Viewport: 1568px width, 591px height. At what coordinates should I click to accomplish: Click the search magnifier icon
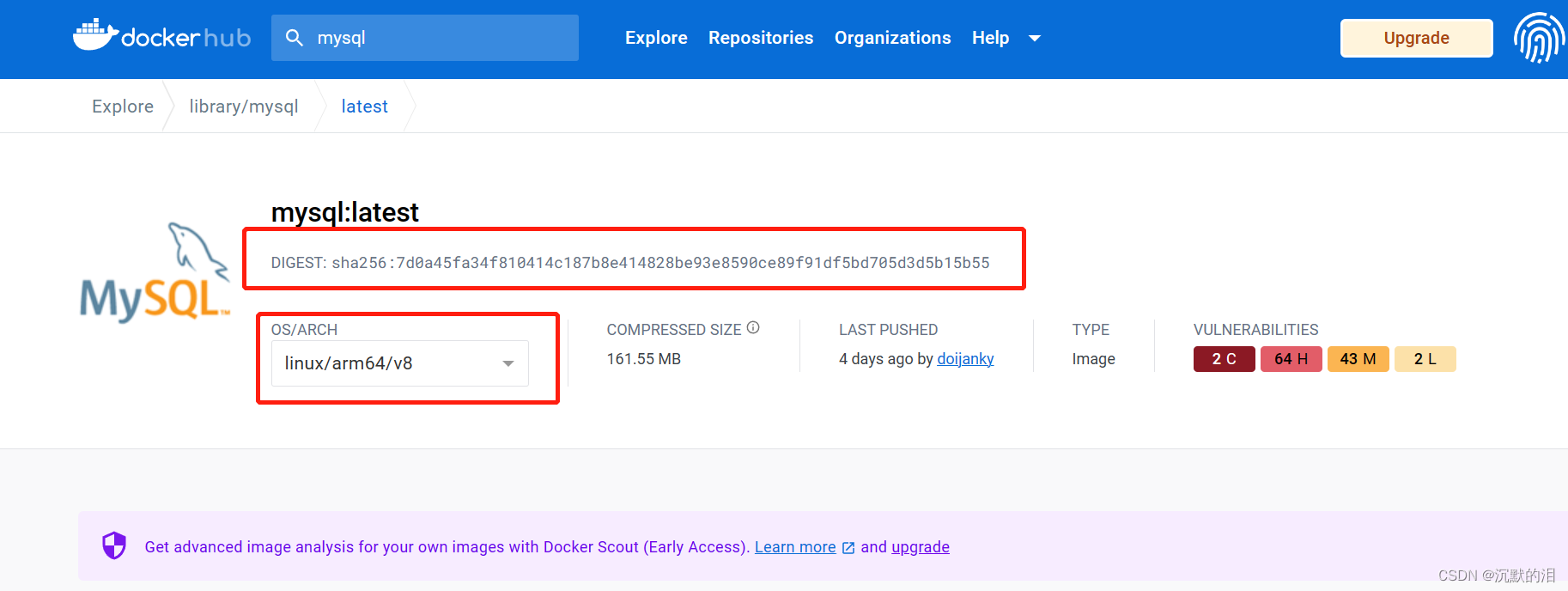pyautogui.click(x=295, y=38)
